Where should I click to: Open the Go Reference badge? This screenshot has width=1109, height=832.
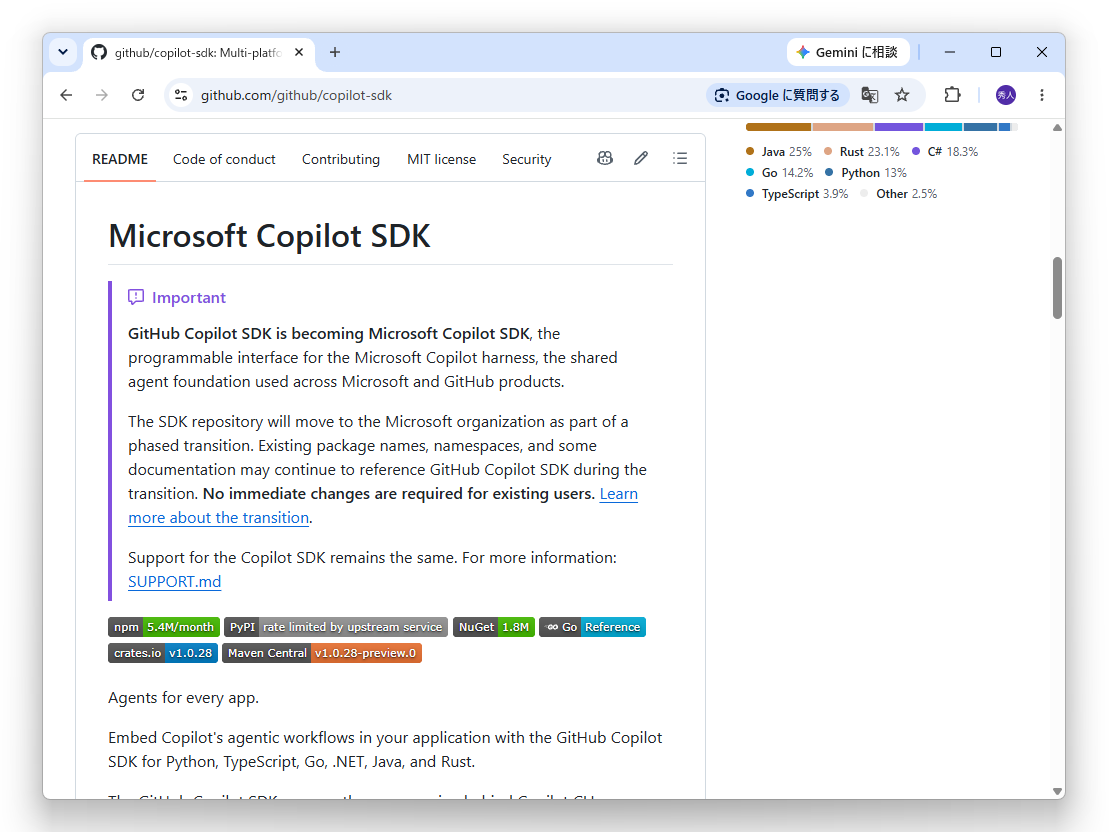(x=593, y=627)
